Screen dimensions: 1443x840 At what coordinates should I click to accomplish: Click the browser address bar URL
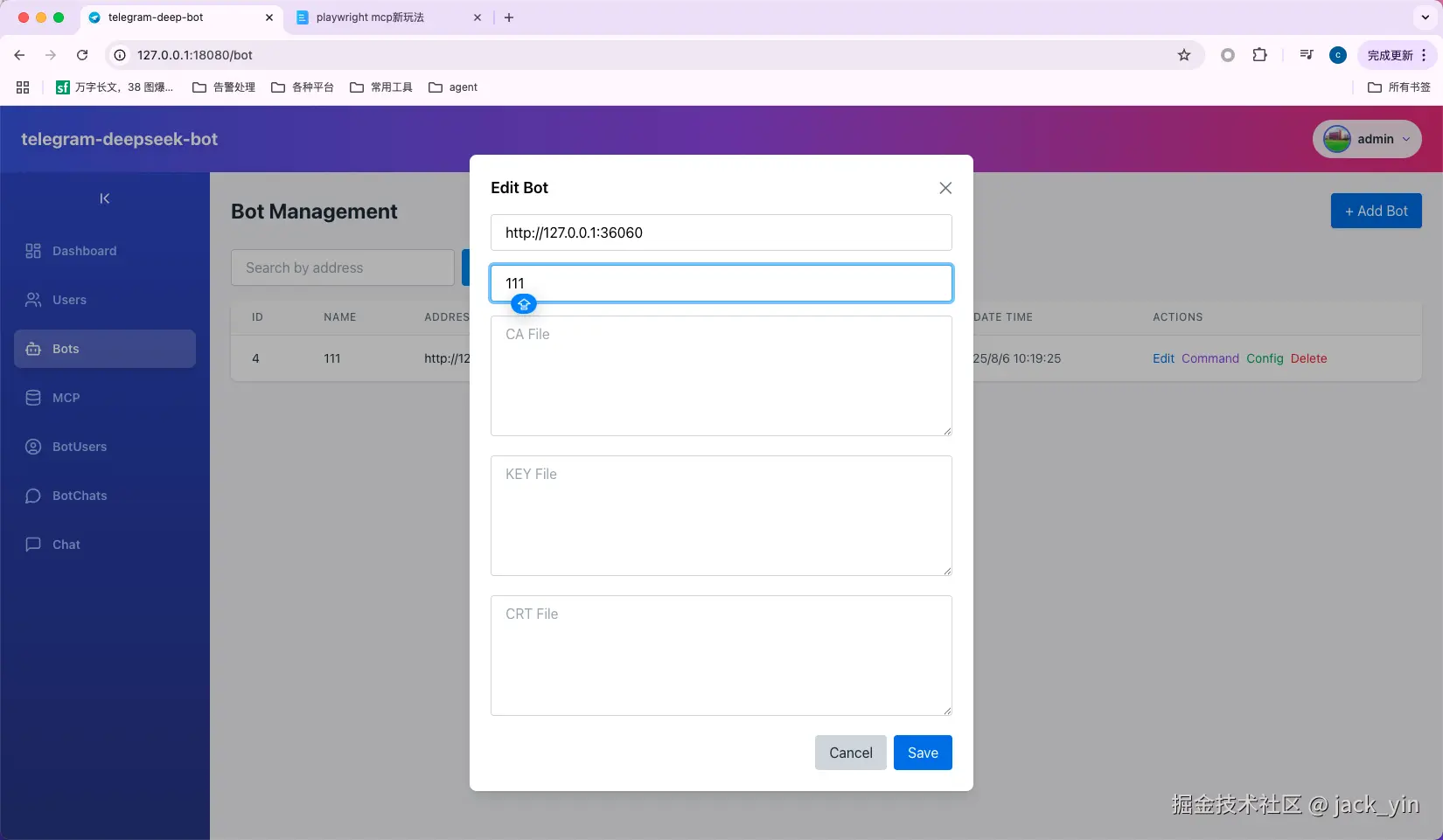(x=195, y=55)
